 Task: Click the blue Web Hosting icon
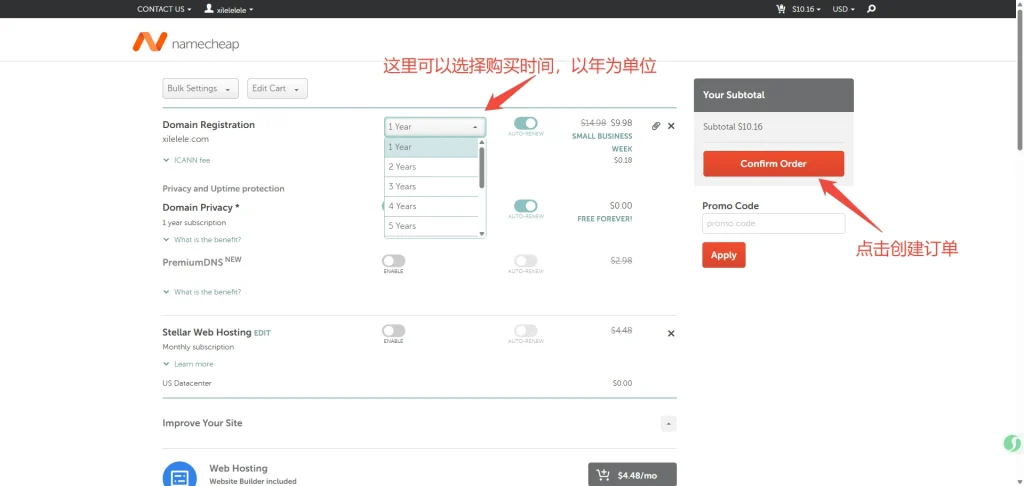180,475
